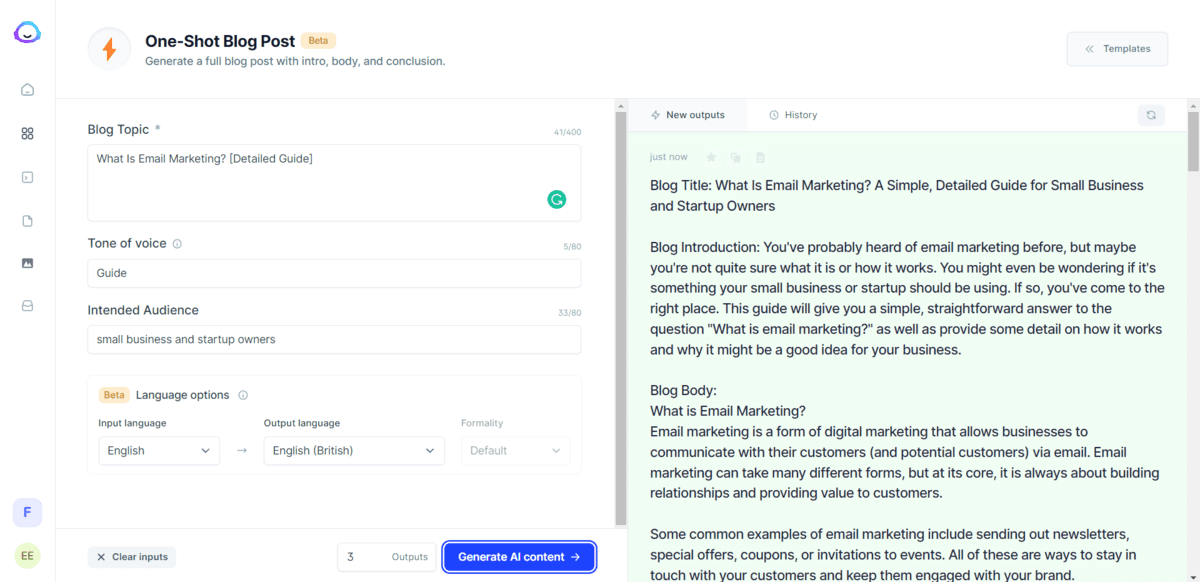Click the Grammarly icon in Blog Topic field
1200x582 pixels.
(556, 199)
